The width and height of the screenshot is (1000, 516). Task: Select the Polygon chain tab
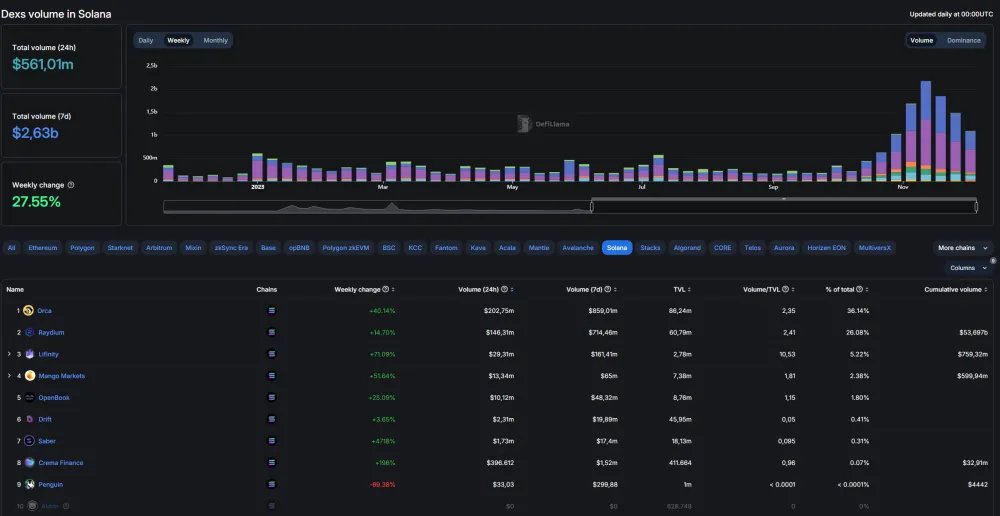[x=82, y=247]
